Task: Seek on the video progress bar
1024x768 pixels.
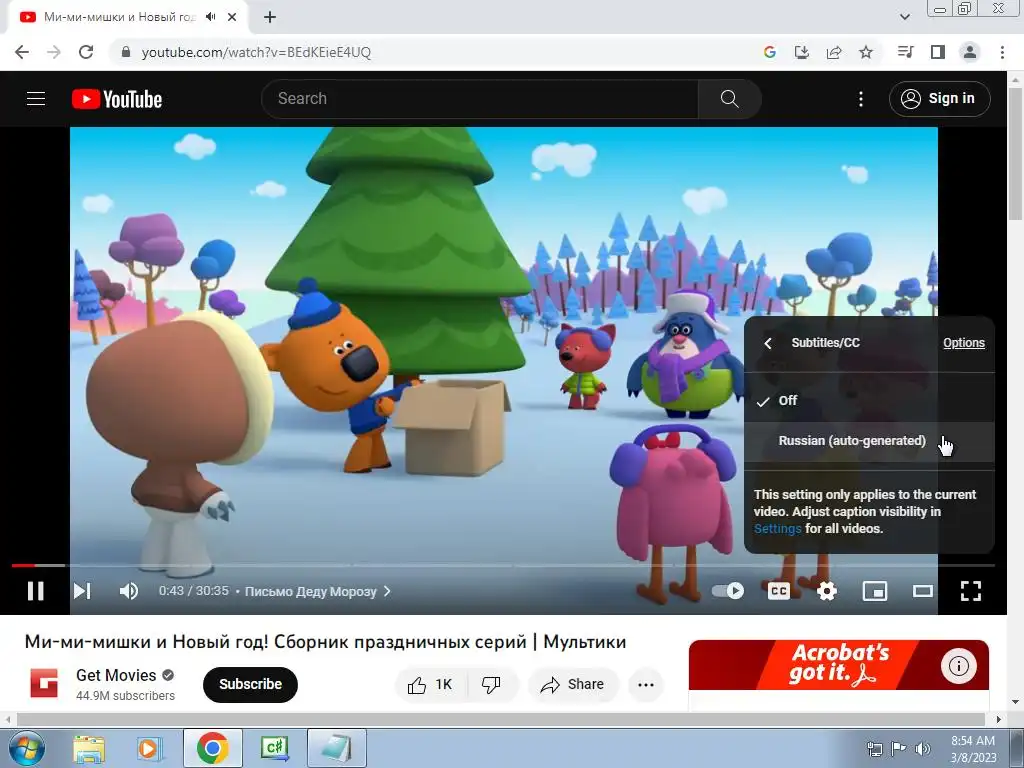Action: (x=503, y=565)
